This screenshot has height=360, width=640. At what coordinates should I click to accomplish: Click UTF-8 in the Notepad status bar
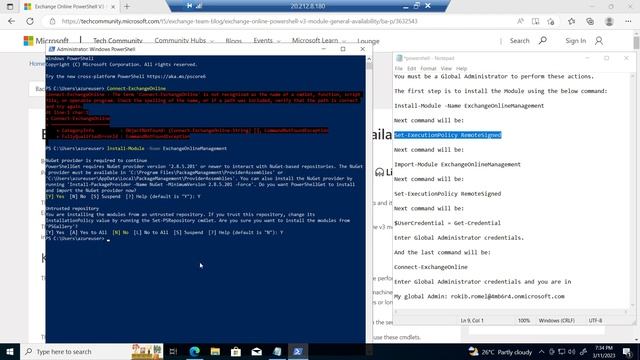tap(595, 321)
